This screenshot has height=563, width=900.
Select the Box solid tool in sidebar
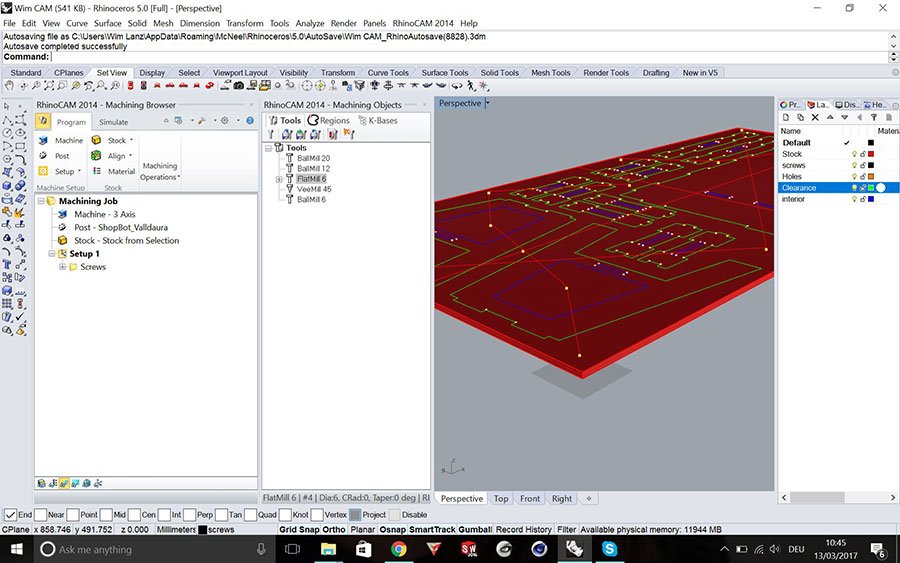pos(7,185)
